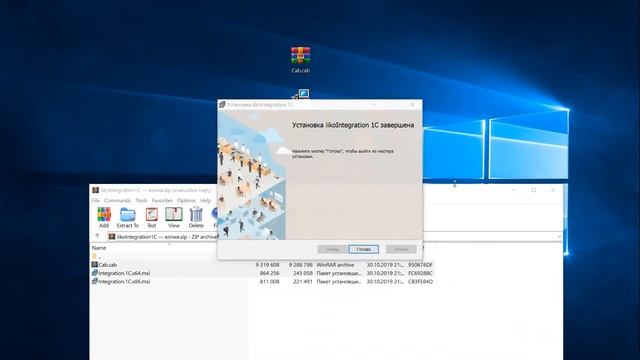The width and height of the screenshot is (640, 360).
Task: Expand the WinRAR address bar dropdown arrow
Action: [x=559, y=236]
